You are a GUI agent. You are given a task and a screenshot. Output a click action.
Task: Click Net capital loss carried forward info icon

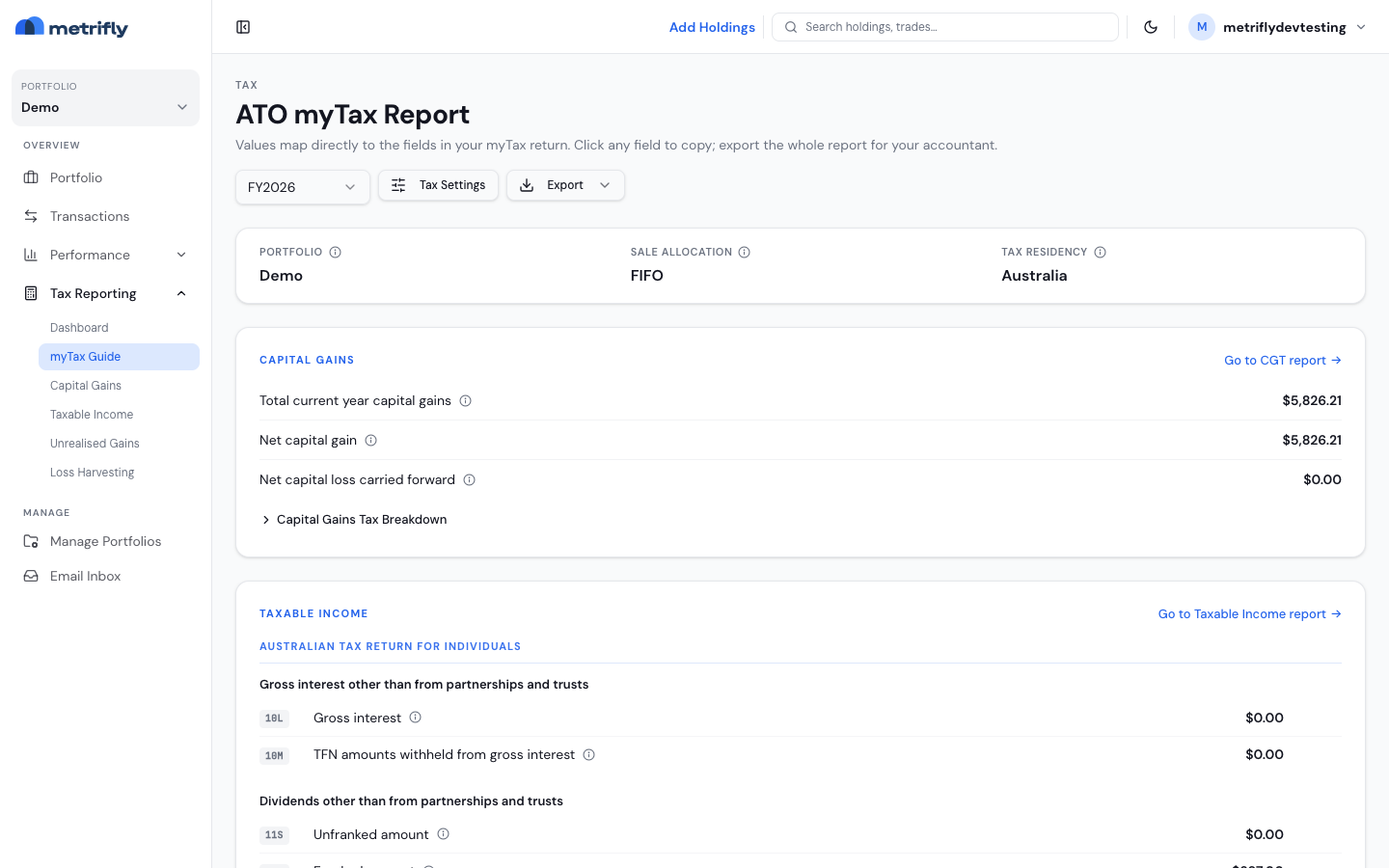tap(469, 480)
